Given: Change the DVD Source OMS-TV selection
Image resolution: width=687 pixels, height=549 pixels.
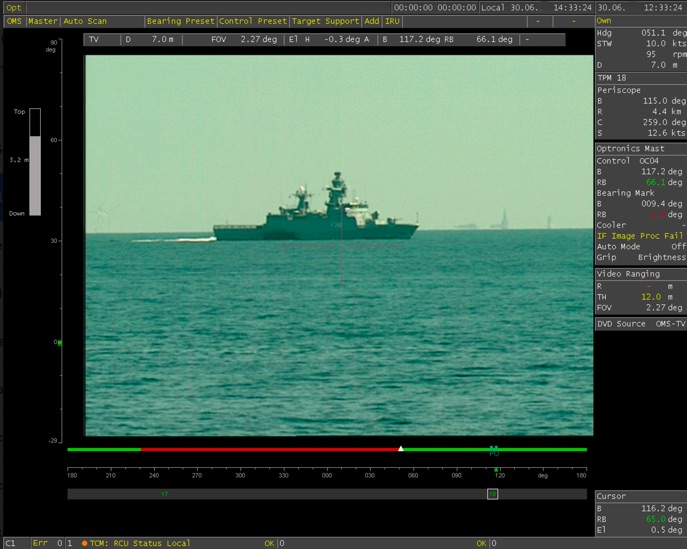Looking at the screenshot, I should point(641,324).
